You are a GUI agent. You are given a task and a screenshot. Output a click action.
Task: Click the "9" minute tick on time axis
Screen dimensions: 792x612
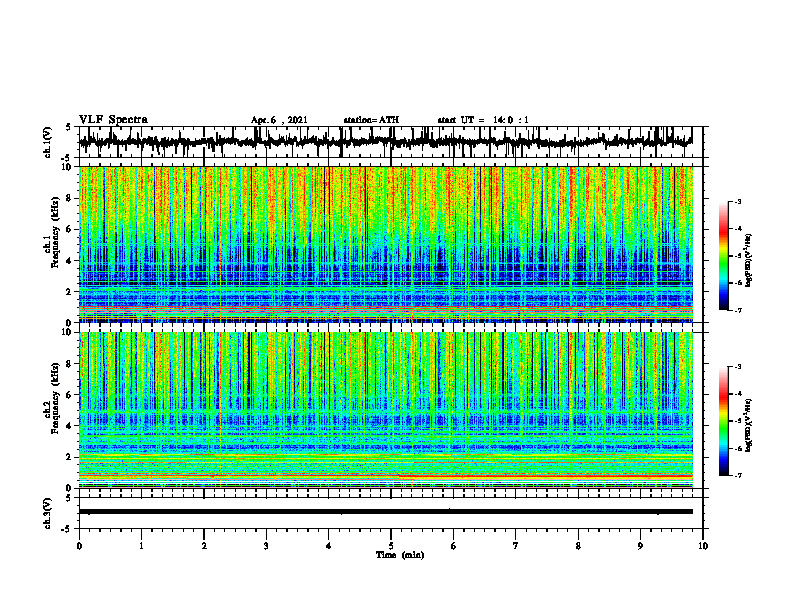640,546
